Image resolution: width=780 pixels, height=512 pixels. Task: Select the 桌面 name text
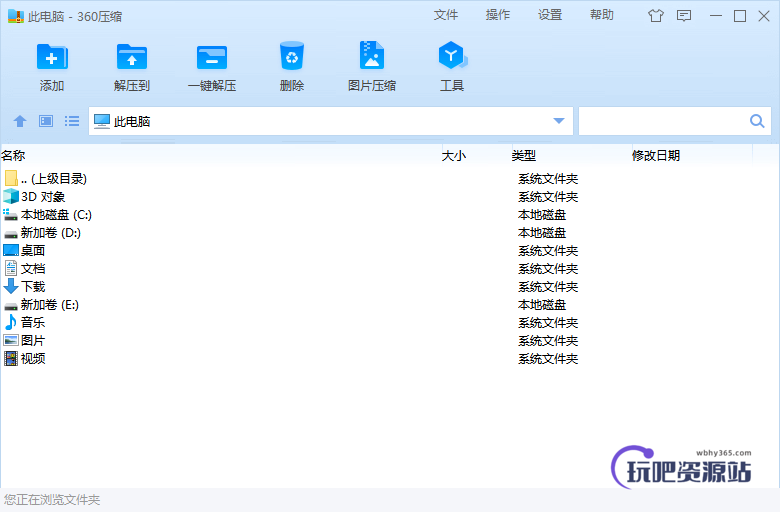tap(33, 250)
